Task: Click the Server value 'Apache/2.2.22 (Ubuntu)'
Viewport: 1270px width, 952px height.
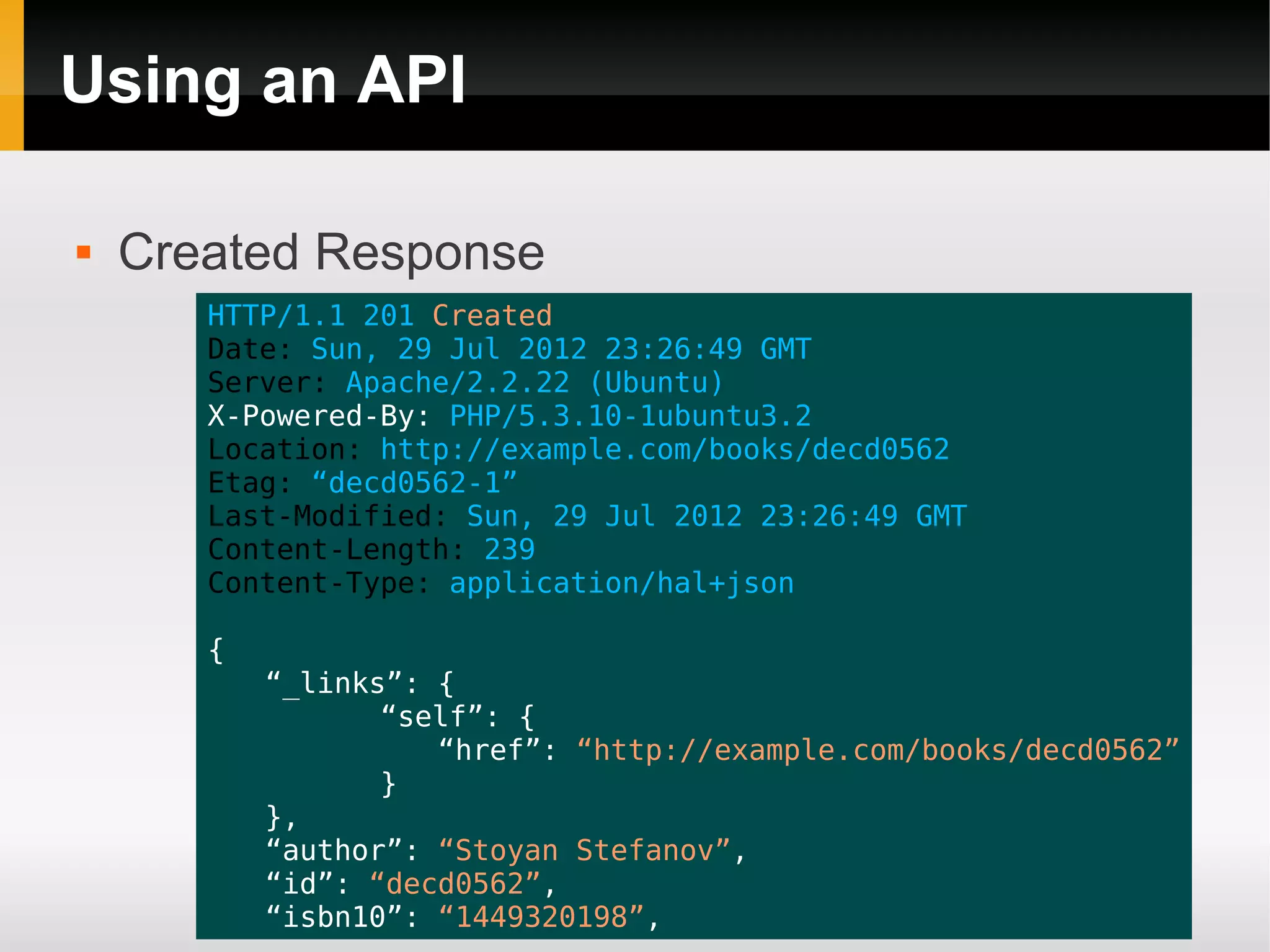Action: click(x=535, y=383)
